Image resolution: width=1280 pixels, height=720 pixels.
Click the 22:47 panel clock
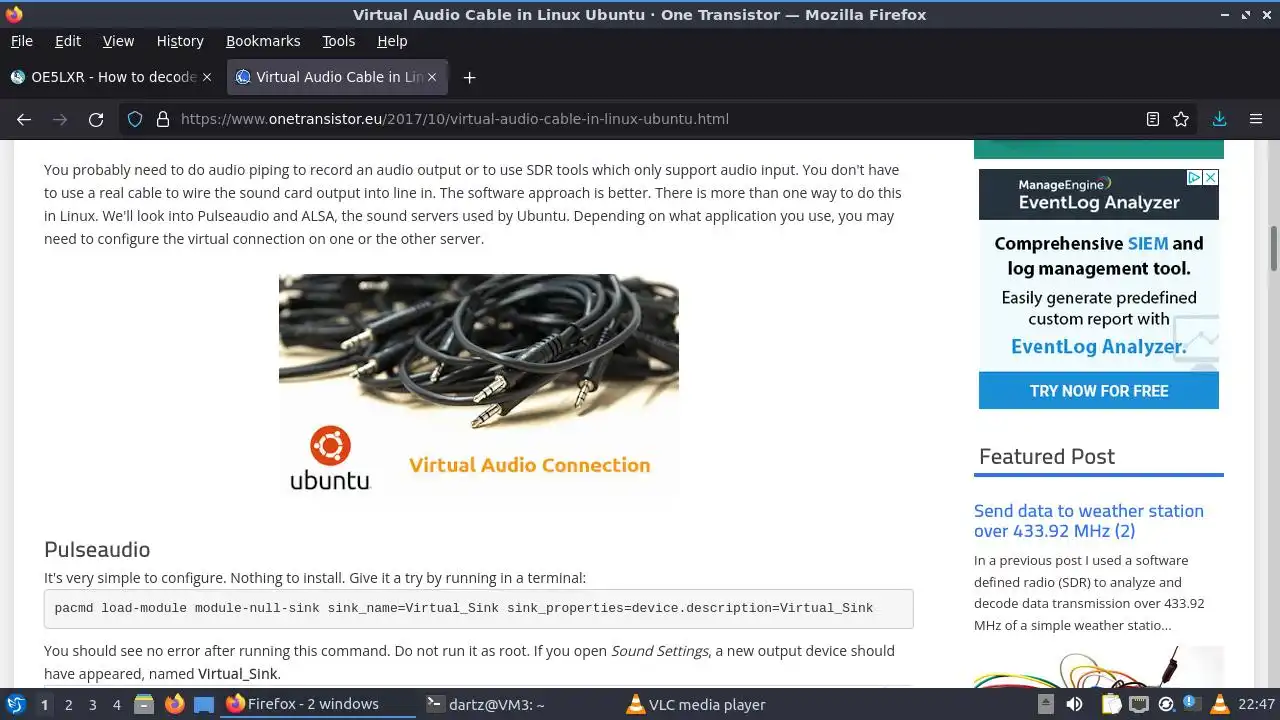1256,705
